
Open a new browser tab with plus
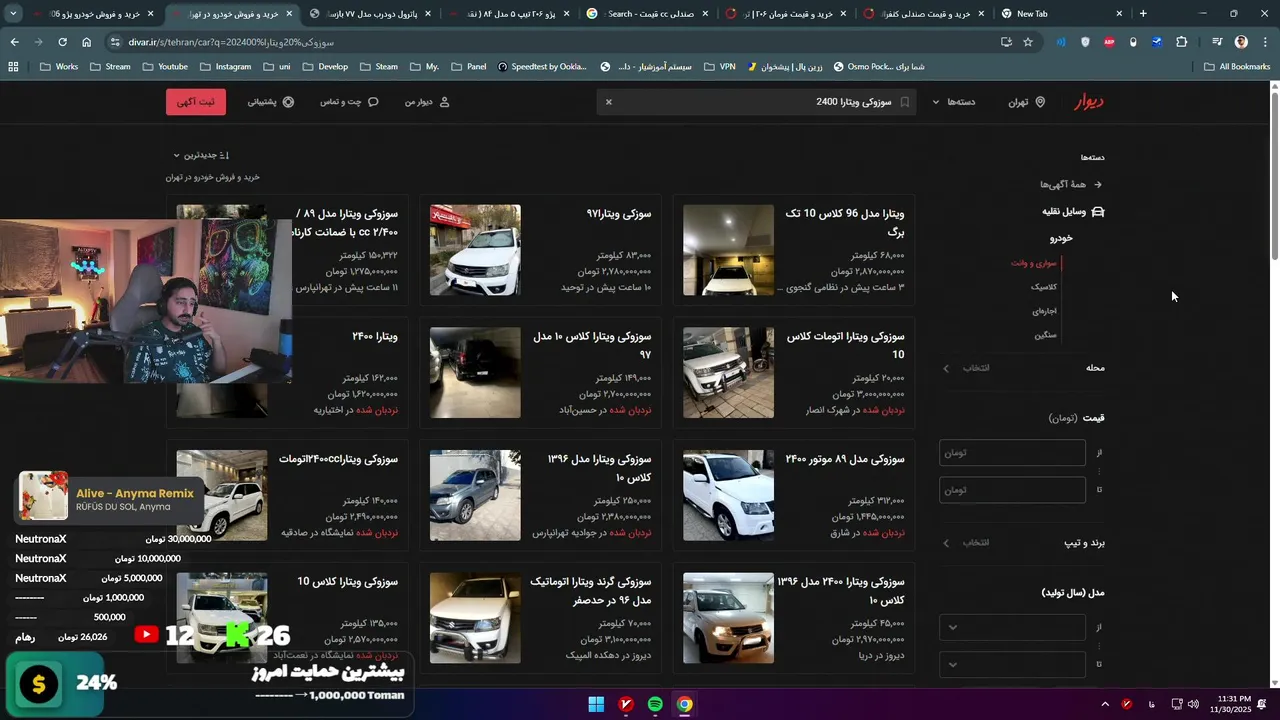point(1143,14)
